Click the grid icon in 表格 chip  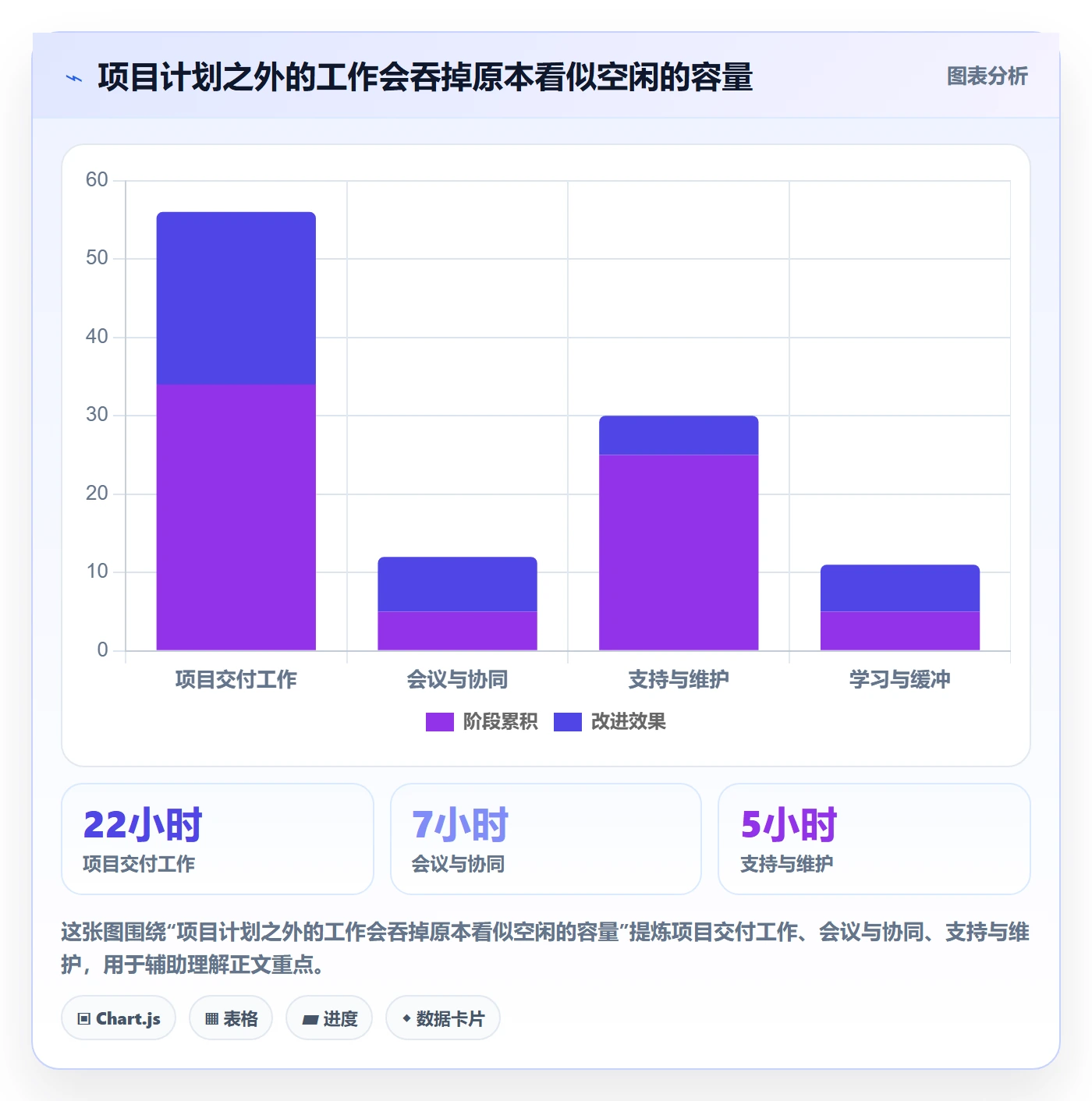click(x=211, y=1019)
